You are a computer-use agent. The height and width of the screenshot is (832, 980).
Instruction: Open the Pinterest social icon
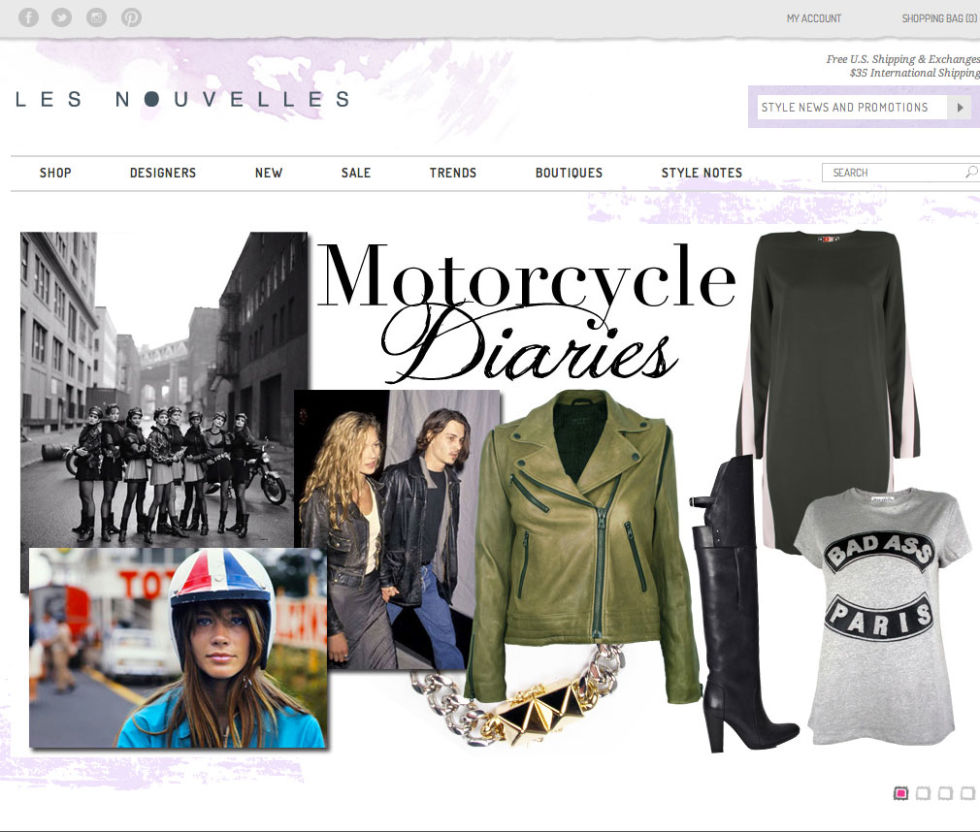click(x=131, y=18)
